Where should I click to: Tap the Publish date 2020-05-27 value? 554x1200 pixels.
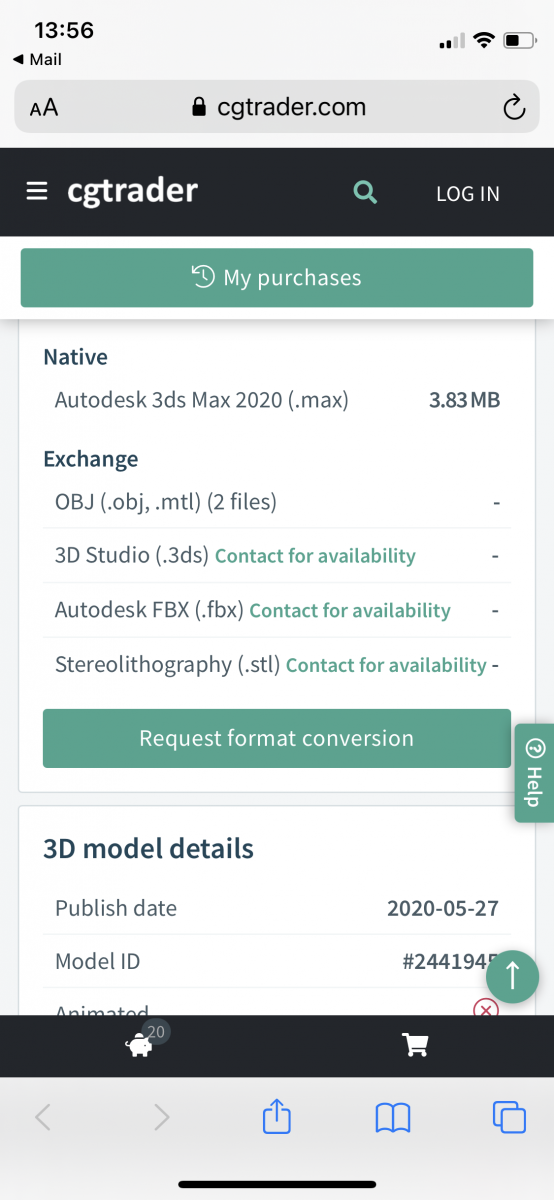click(x=443, y=909)
